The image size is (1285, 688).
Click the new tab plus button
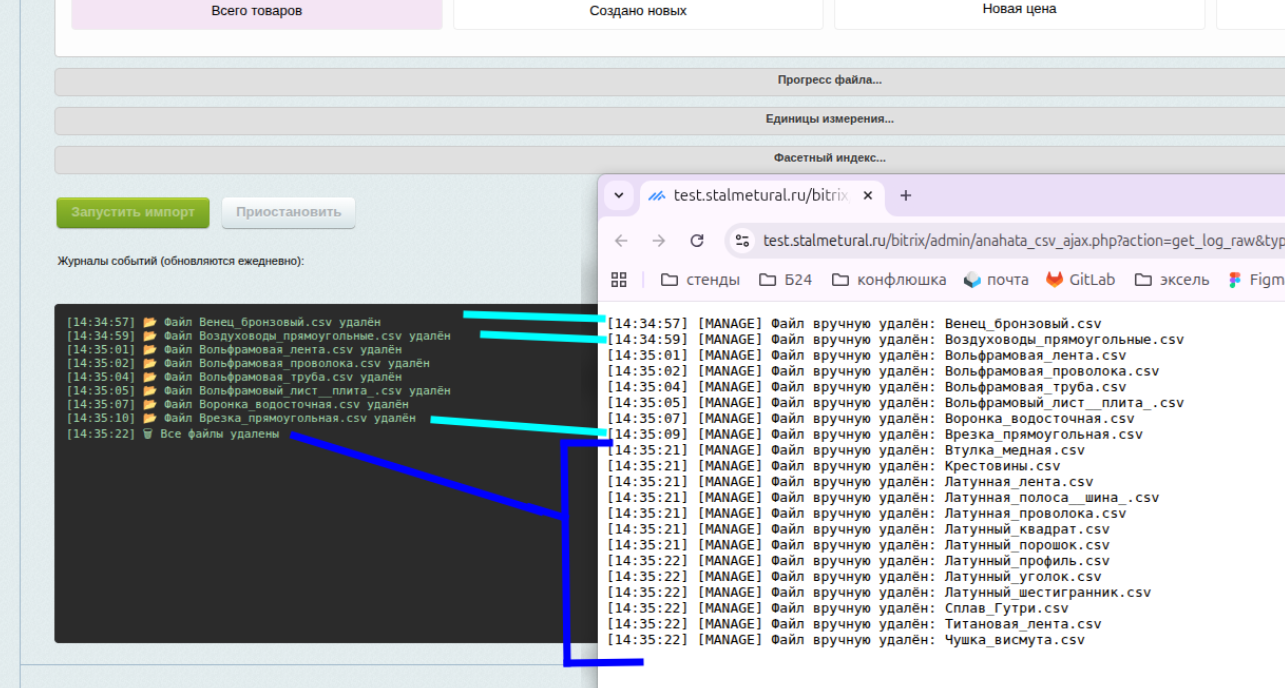(905, 196)
